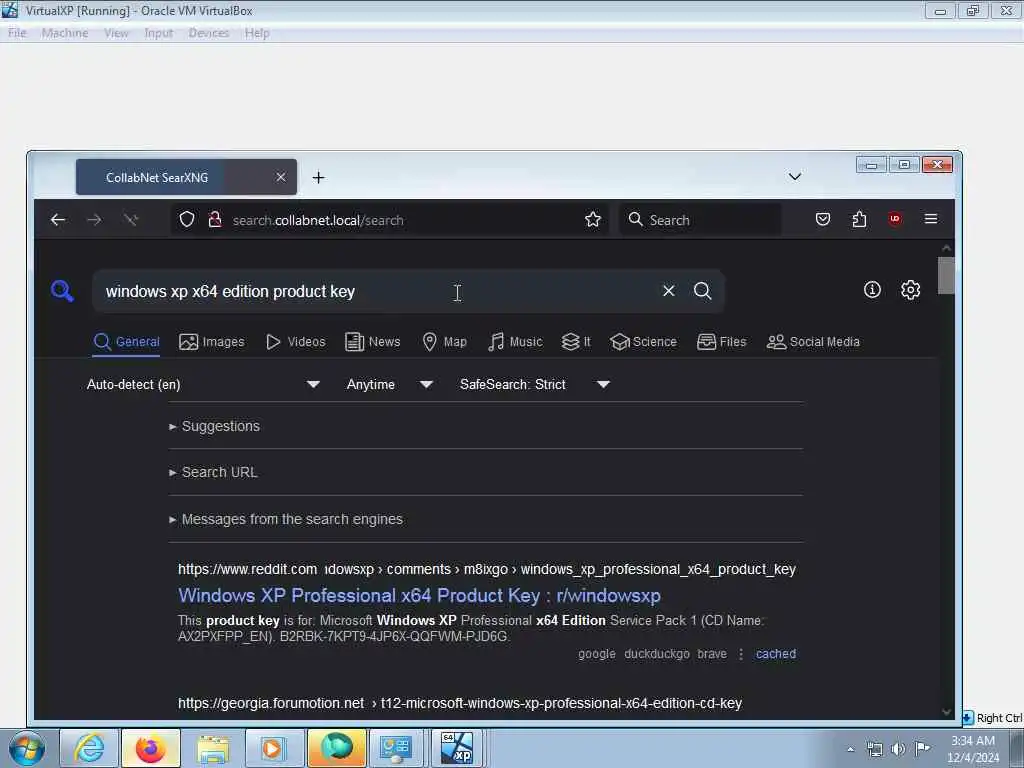Select the General search category
Viewport: 1024px width, 768px height.
126,342
